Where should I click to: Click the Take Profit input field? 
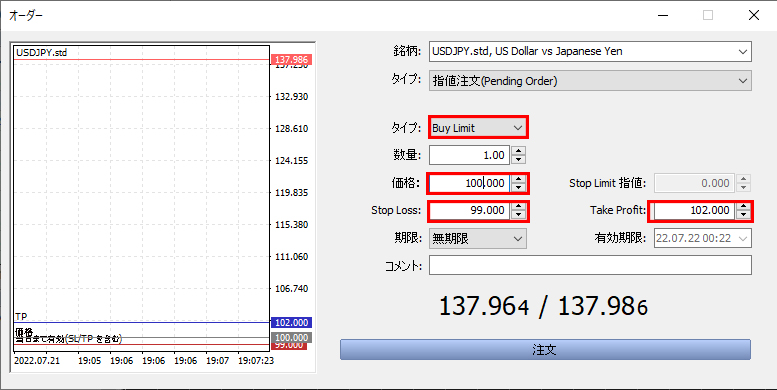[695, 211]
